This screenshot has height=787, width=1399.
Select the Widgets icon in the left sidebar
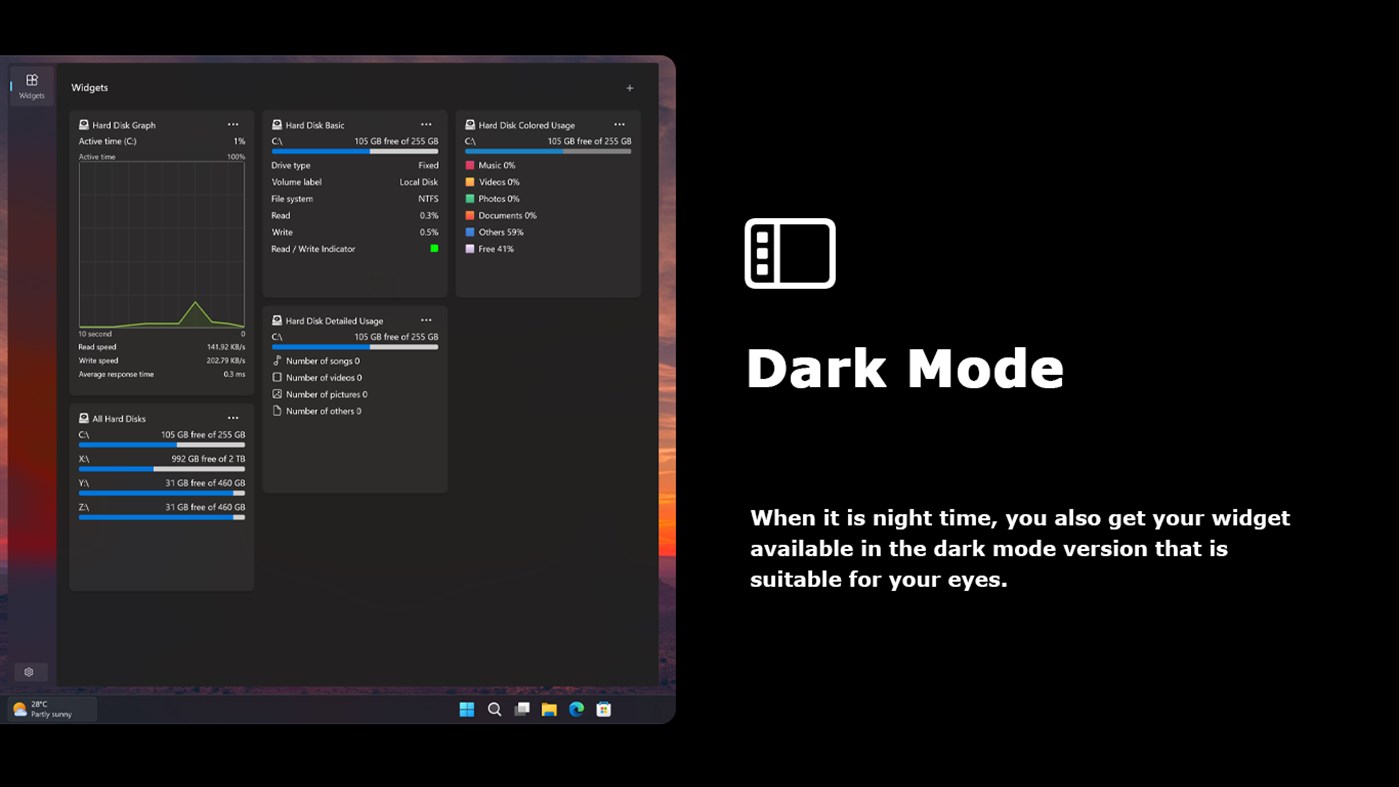coord(30,85)
